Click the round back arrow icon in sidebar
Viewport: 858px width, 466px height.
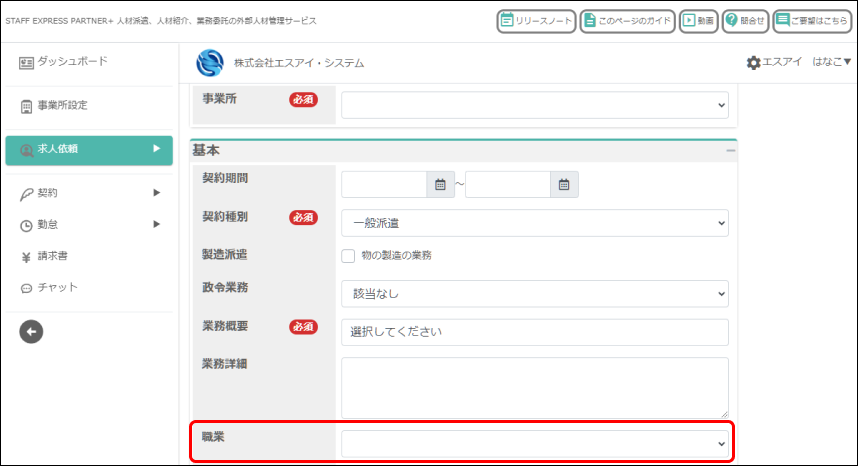[31, 331]
